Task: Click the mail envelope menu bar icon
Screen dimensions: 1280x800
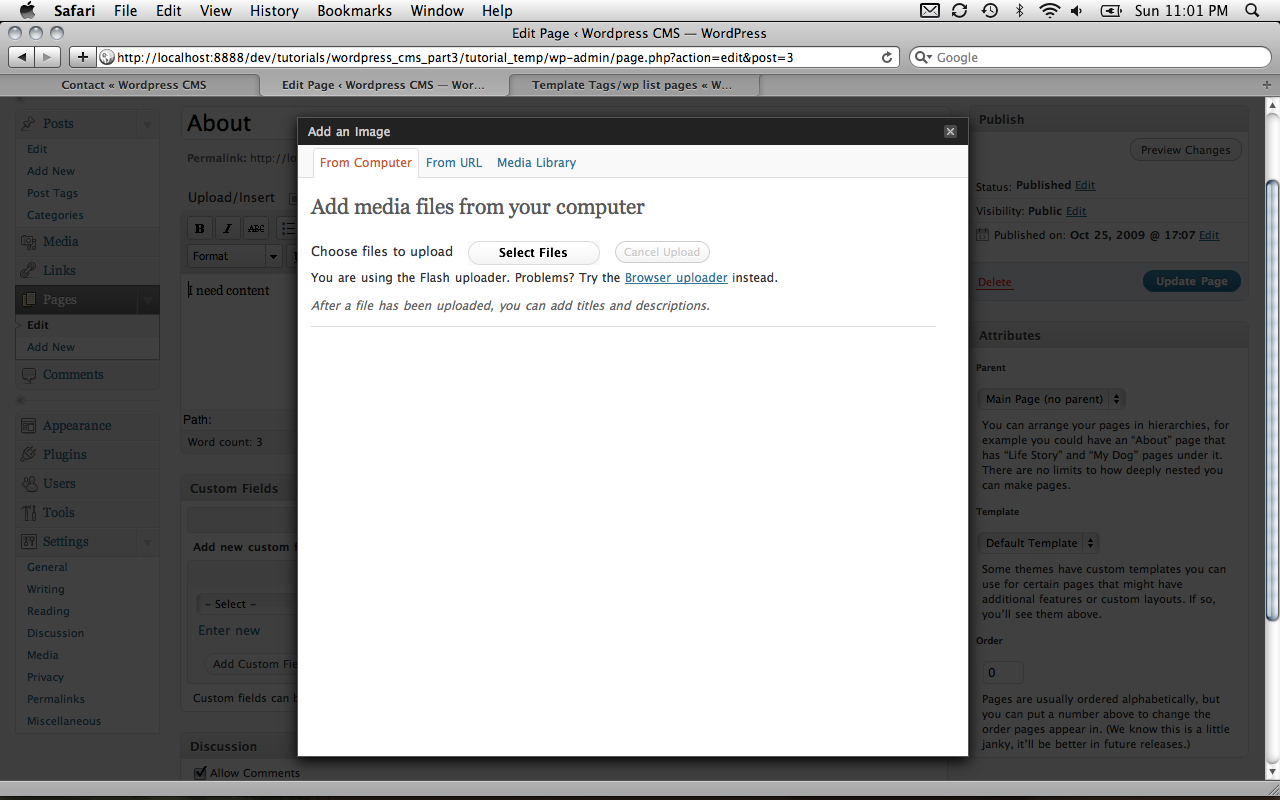Action: pos(929,11)
